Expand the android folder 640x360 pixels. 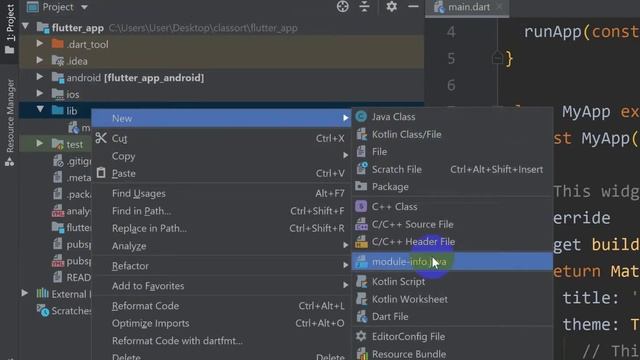40,77
